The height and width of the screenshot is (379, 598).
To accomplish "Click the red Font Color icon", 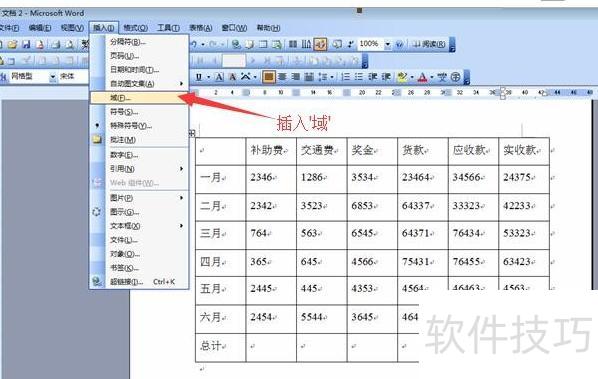I will click(x=422, y=77).
